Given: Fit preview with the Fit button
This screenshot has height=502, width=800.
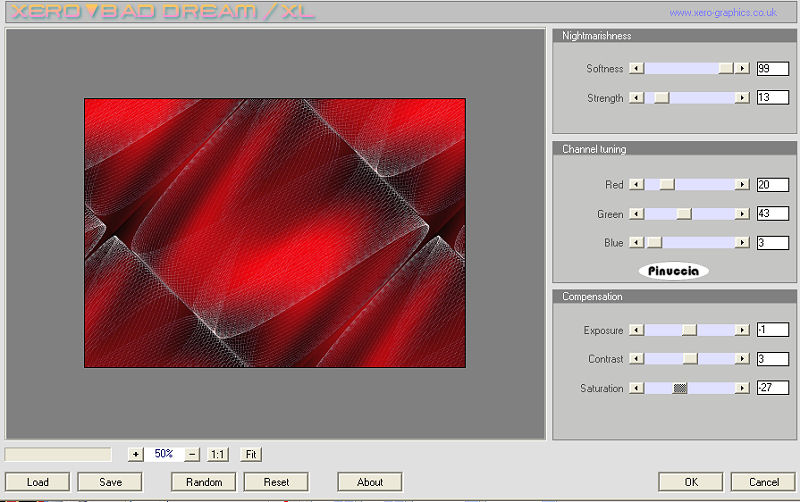Looking at the screenshot, I should point(251,454).
